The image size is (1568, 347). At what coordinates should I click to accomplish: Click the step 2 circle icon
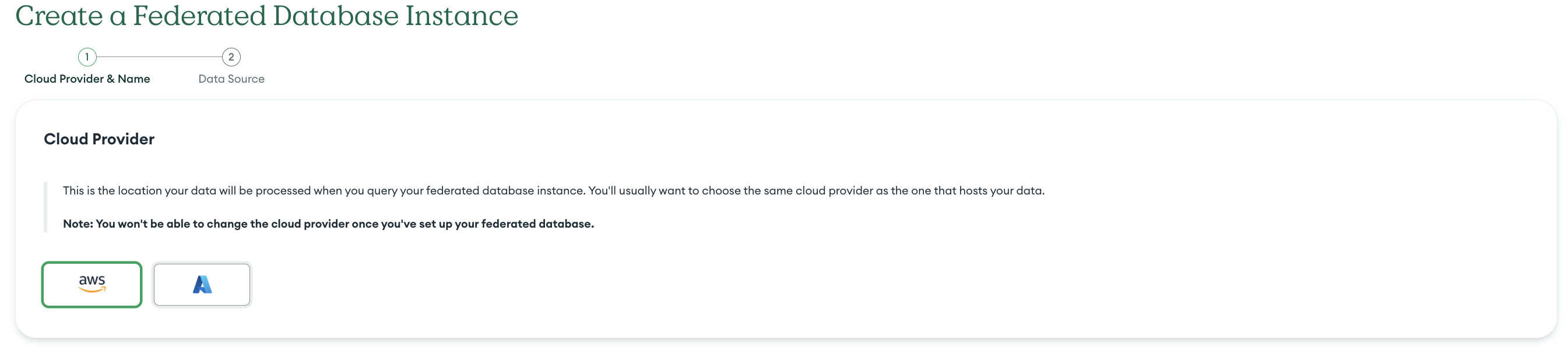231,57
